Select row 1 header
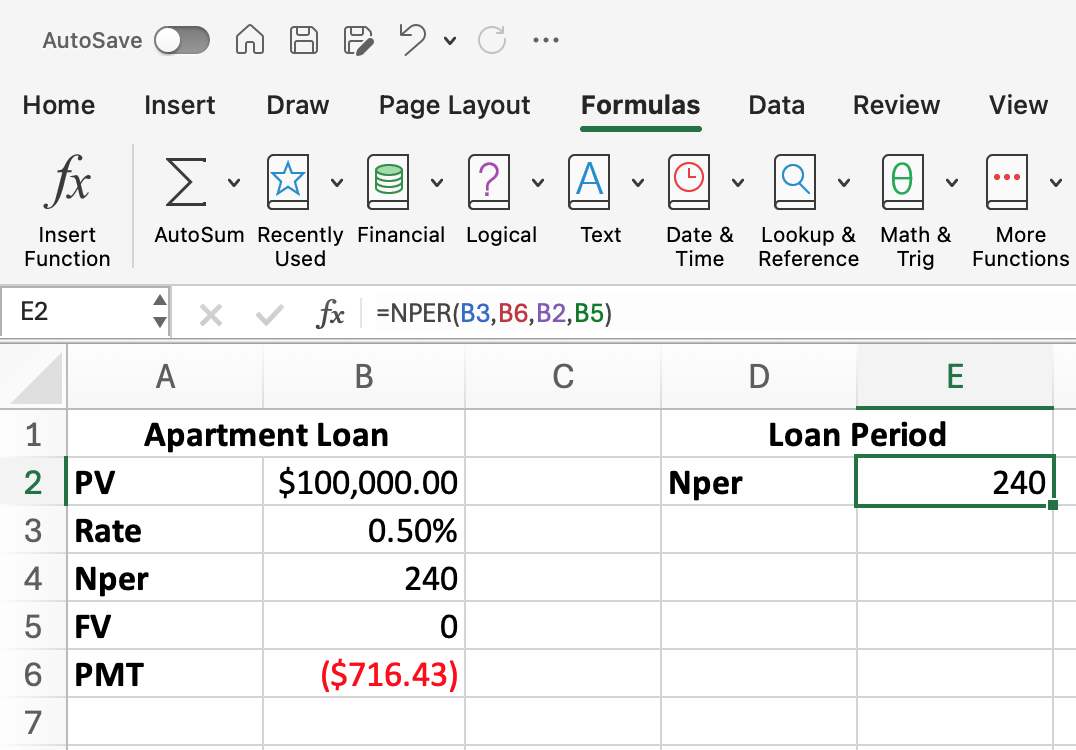The height and width of the screenshot is (750, 1076). [x=33, y=435]
